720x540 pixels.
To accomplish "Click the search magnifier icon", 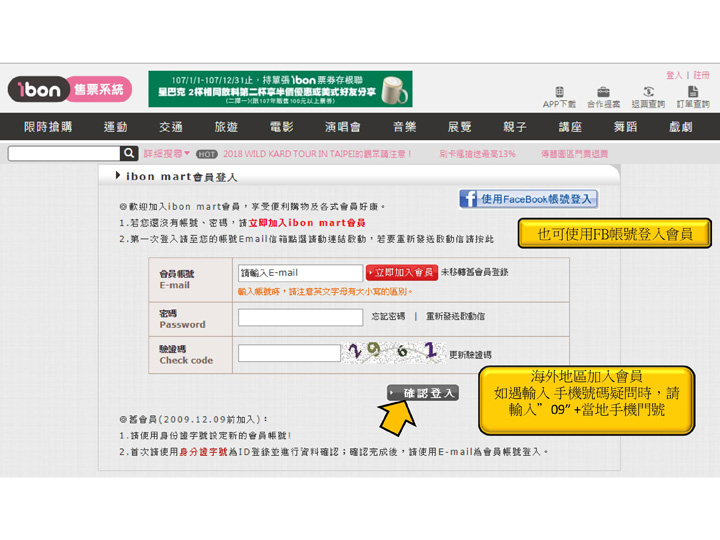I will (x=129, y=153).
